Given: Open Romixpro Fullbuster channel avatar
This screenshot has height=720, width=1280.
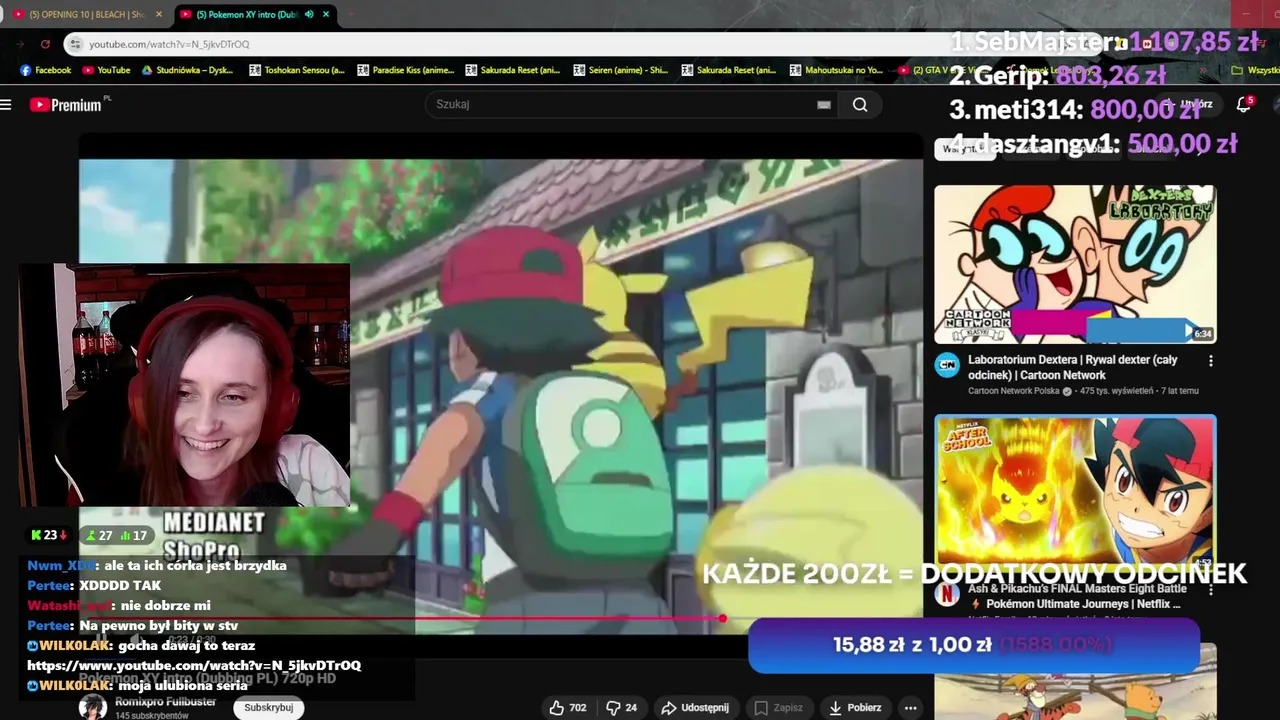Looking at the screenshot, I should [93, 707].
